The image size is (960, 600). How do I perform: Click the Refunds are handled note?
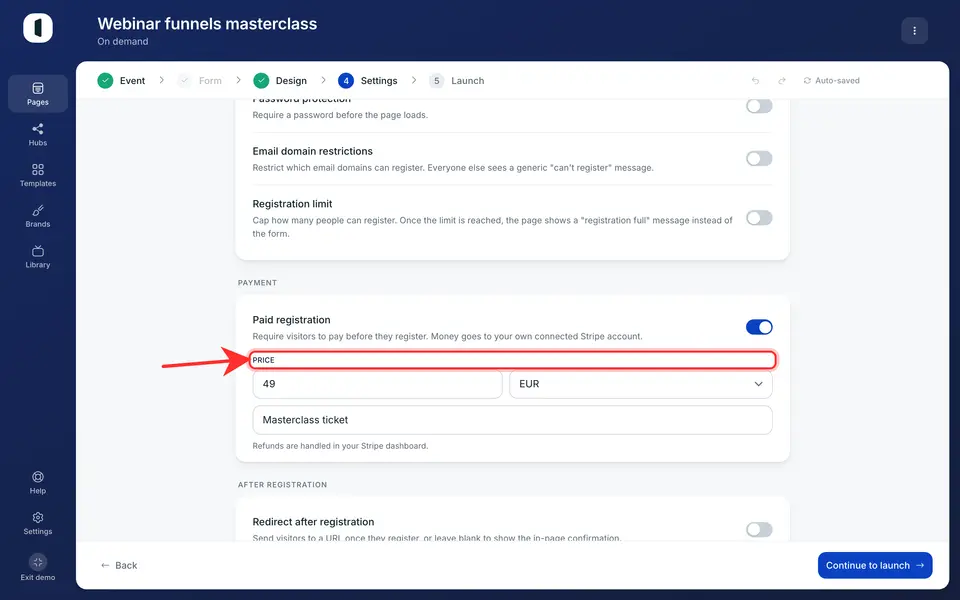[340, 446]
